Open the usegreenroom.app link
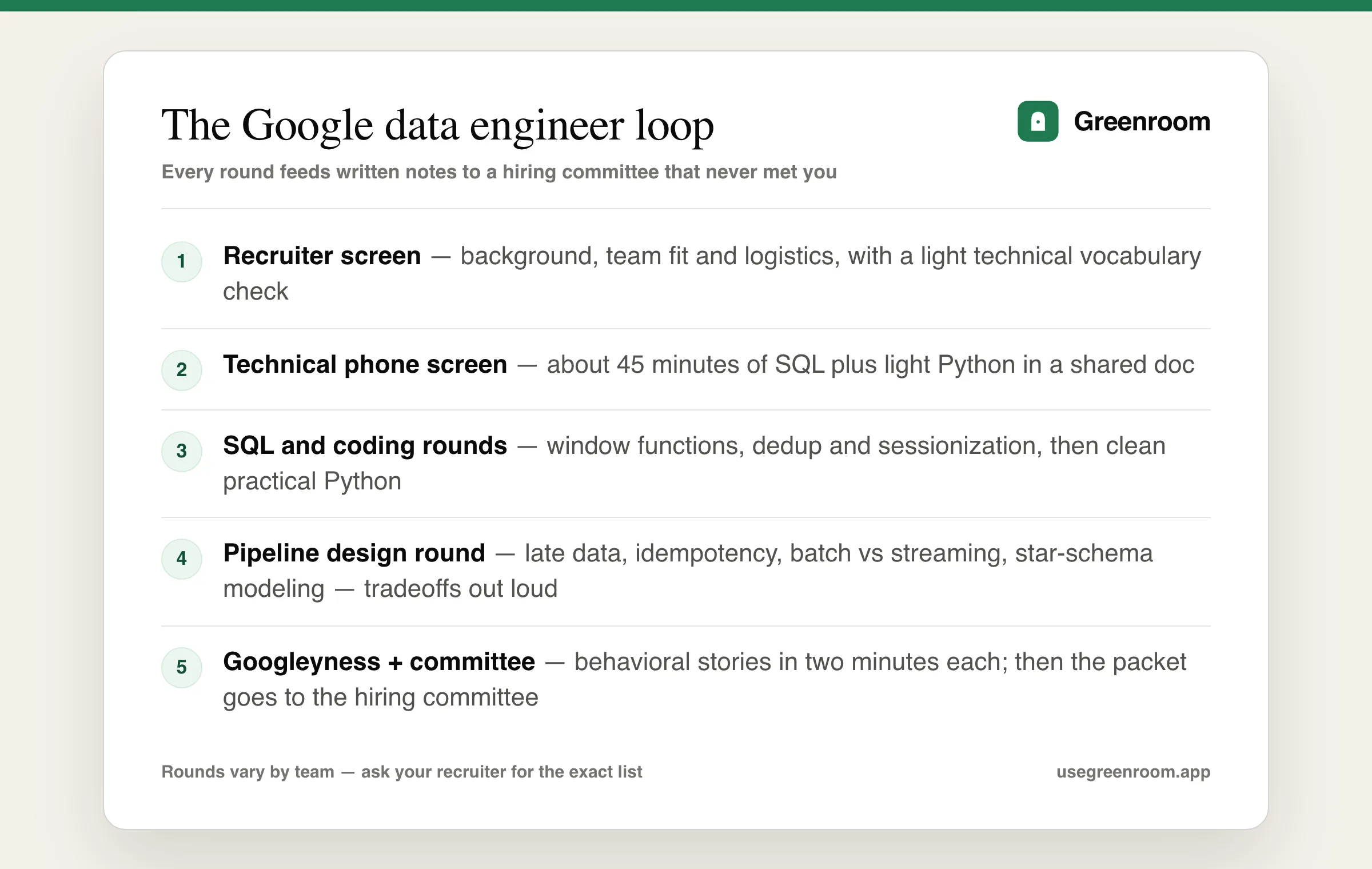The image size is (1372, 869). pyautogui.click(x=1133, y=772)
